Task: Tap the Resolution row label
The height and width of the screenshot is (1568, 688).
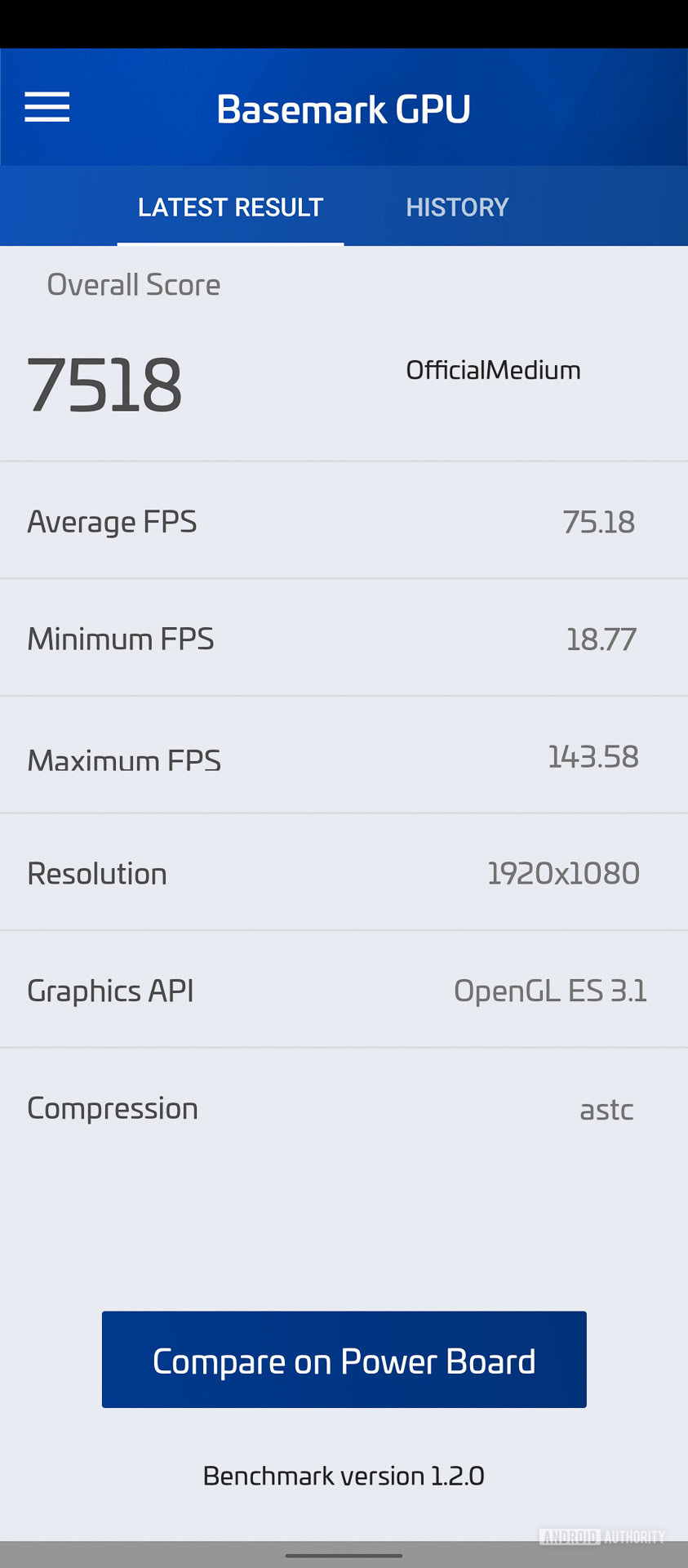Action: tap(97, 874)
